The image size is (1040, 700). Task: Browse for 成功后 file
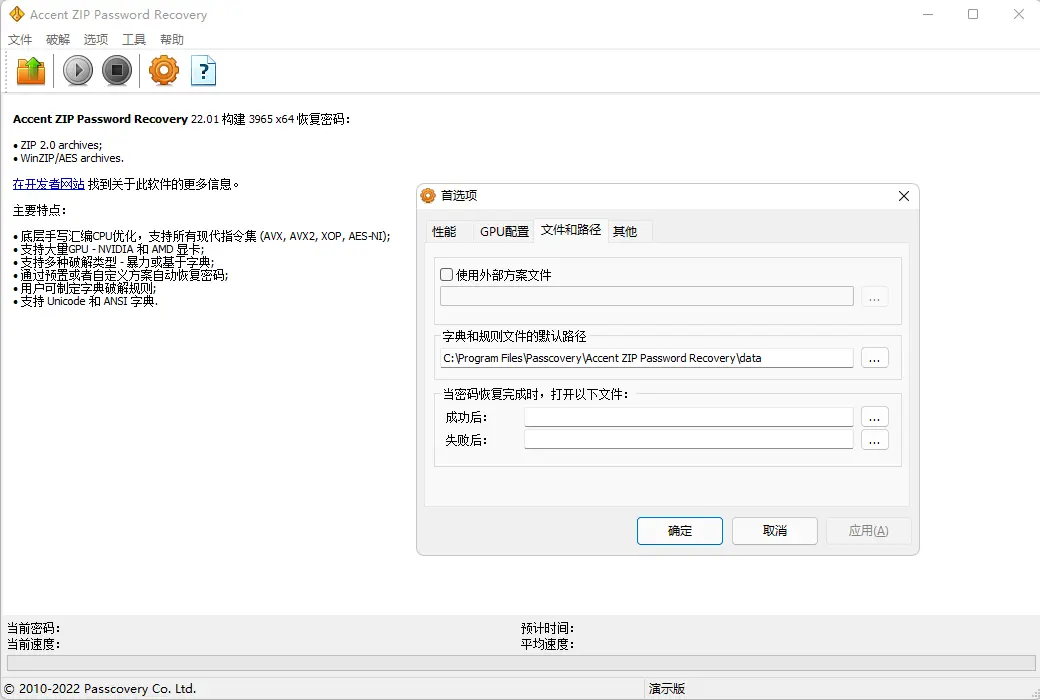pyautogui.click(x=874, y=417)
